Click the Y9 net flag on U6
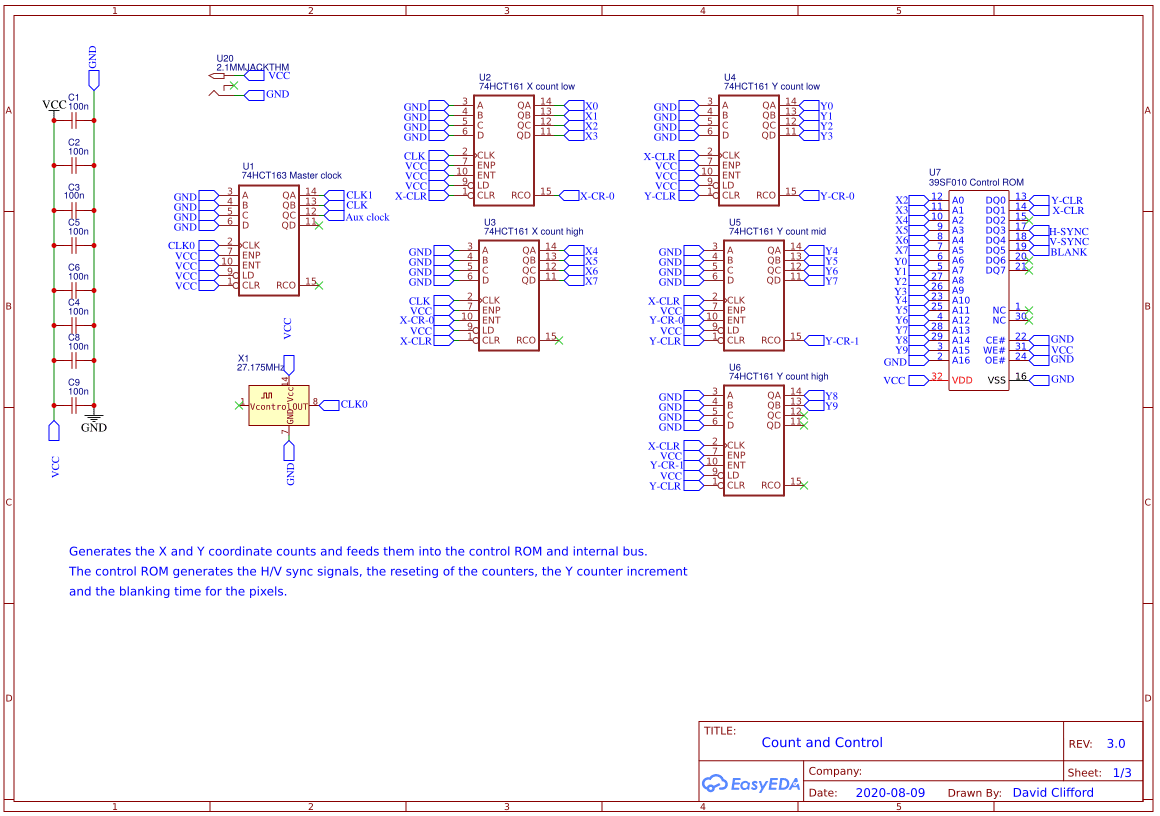Viewport: 1160px width, 816px height. 823,406
